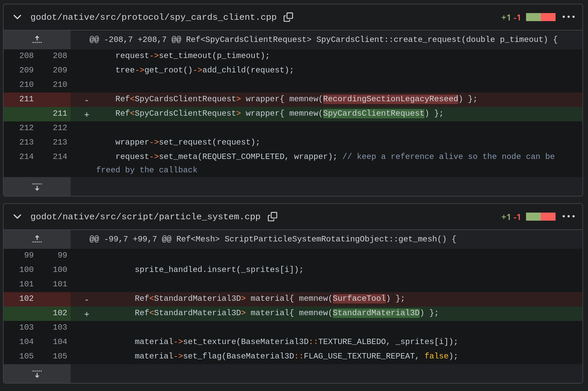588x391 pixels.
Task: Click the diffstat bar of spy_cards_client.cpp
Action: pyautogui.click(x=540, y=17)
